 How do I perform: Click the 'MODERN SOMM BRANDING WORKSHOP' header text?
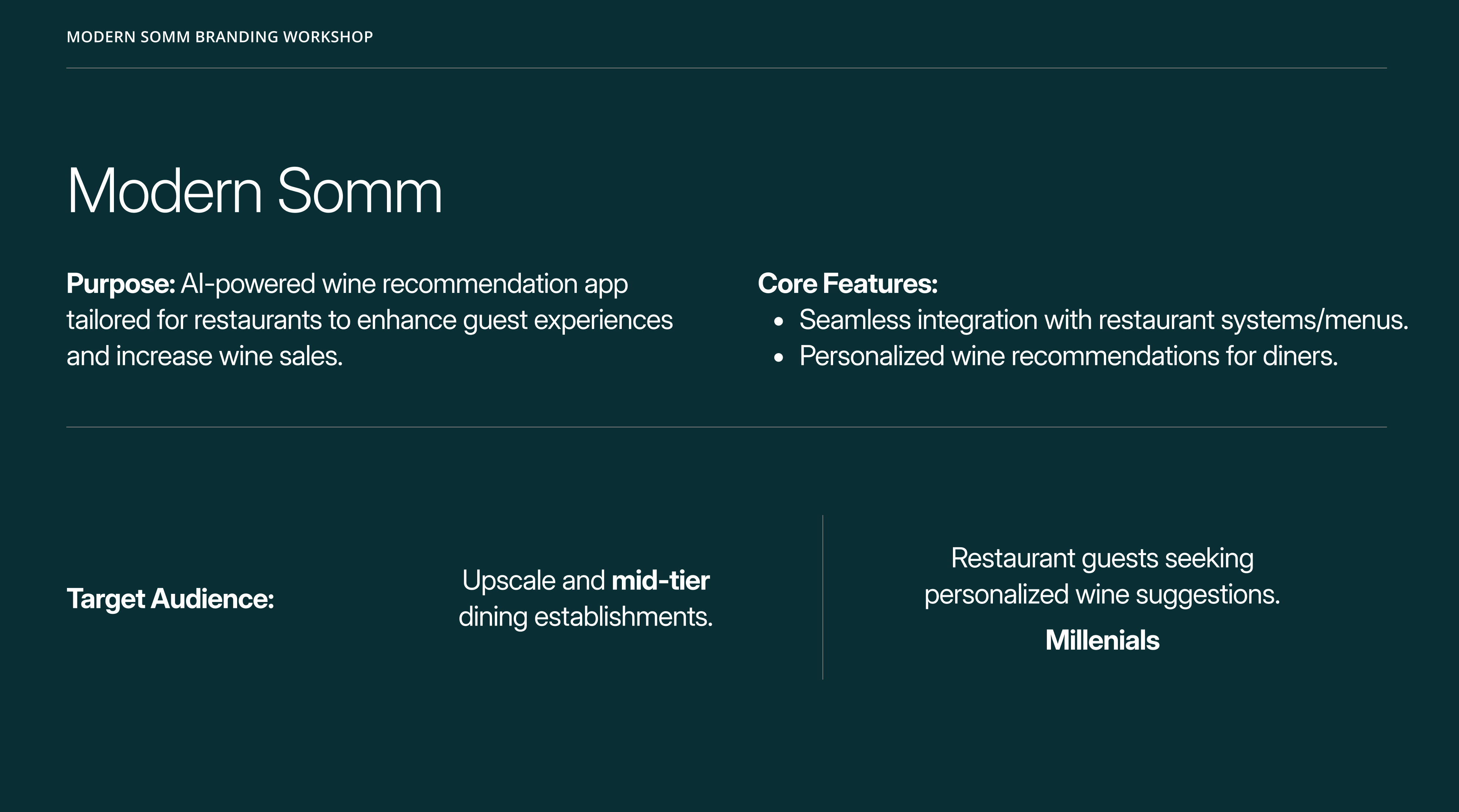click(219, 37)
